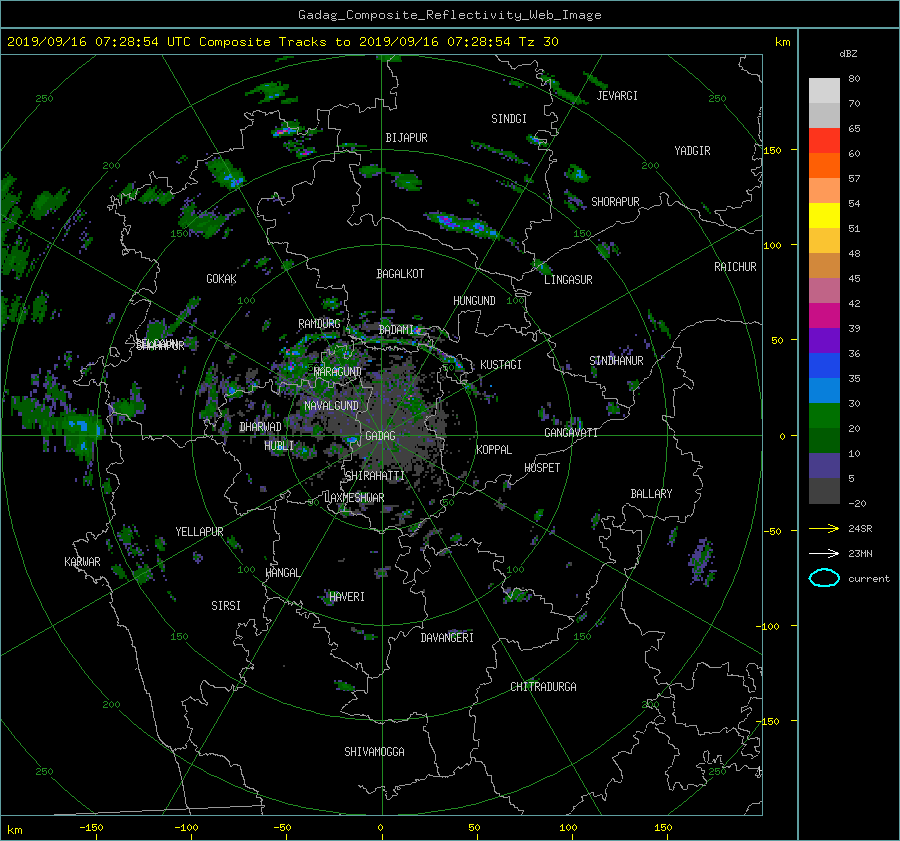Viewport: 900px width, 841px height.
Task: Select the red 65 dBZ color swatch
Action: pos(824,140)
